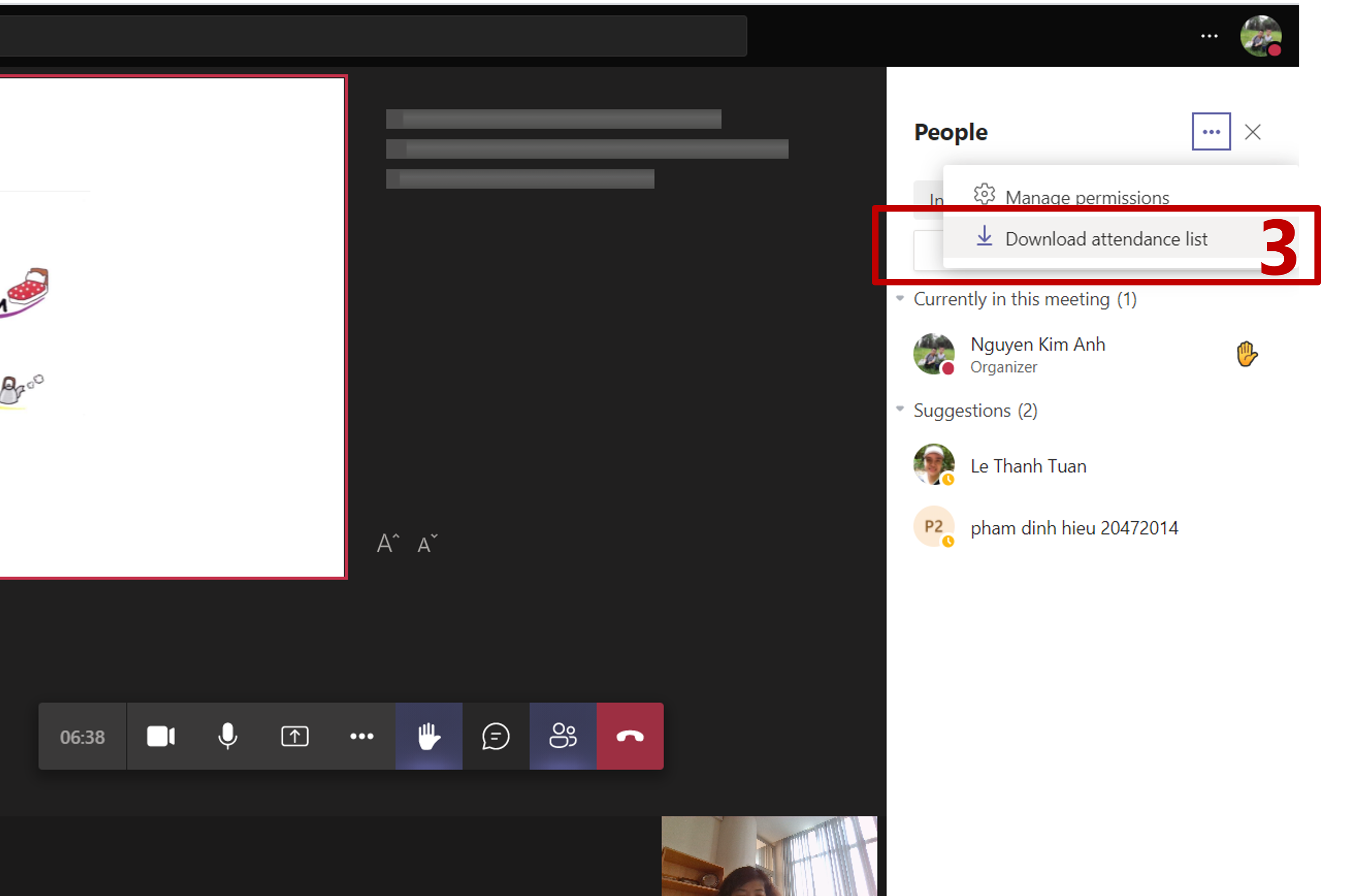This screenshot has width=1349, height=896.
Task: Show the meeting conversation chat
Action: (x=496, y=736)
